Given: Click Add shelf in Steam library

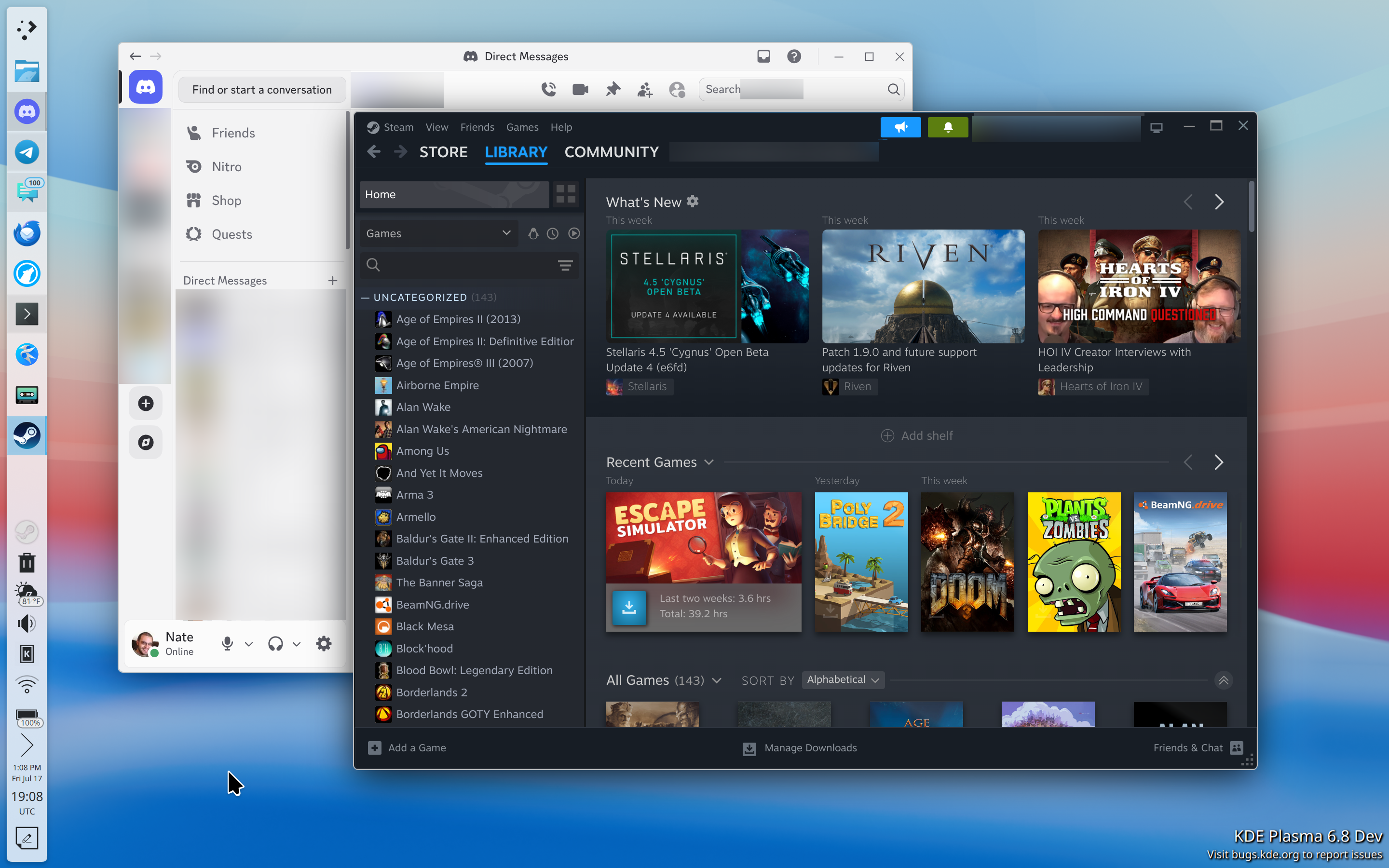Looking at the screenshot, I should pyautogui.click(x=917, y=436).
